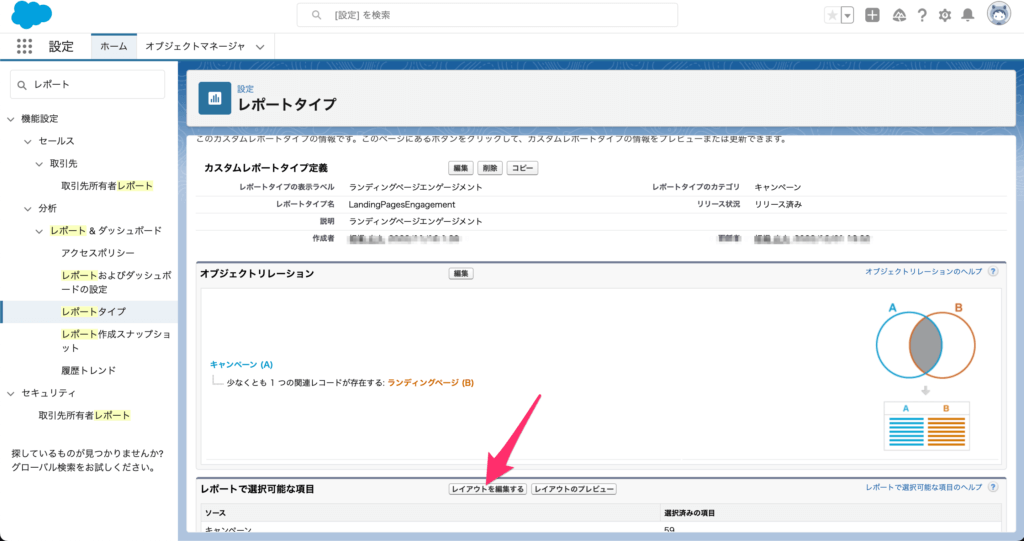The width and height of the screenshot is (1024, 541).
Task: Click the favorites star icon
Action: tap(832, 15)
